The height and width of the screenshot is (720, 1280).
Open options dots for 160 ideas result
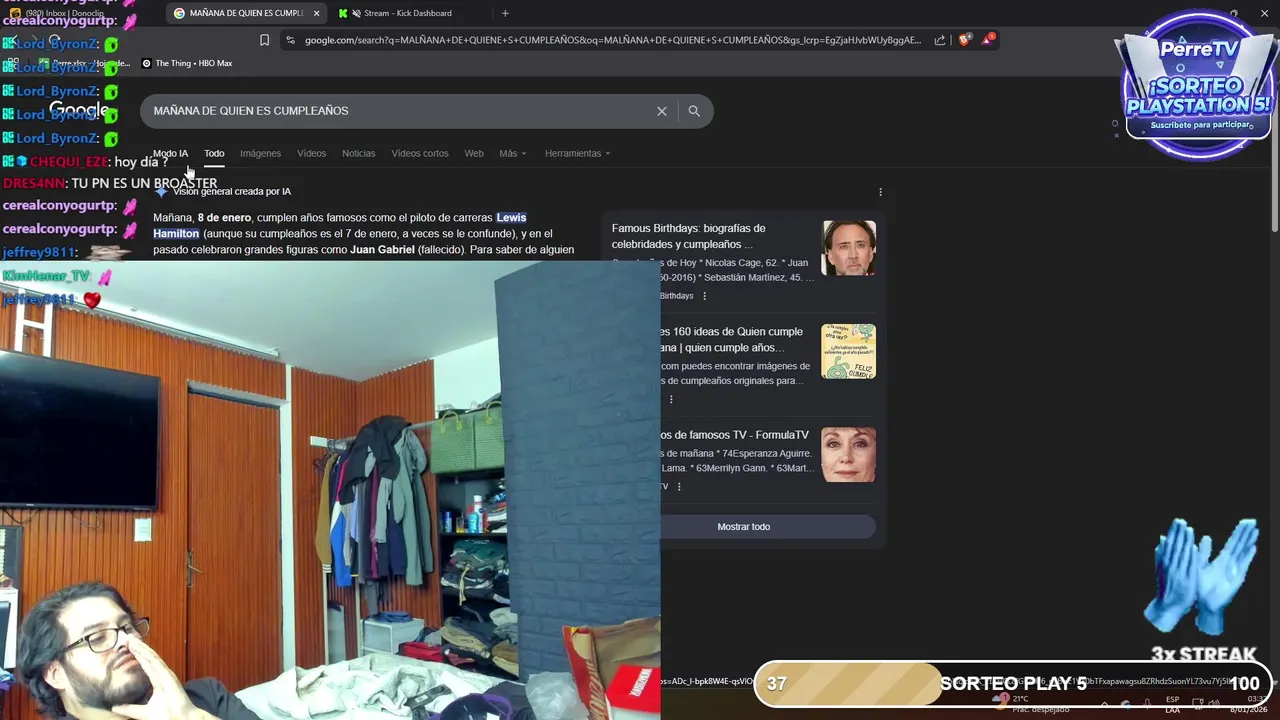click(671, 399)
